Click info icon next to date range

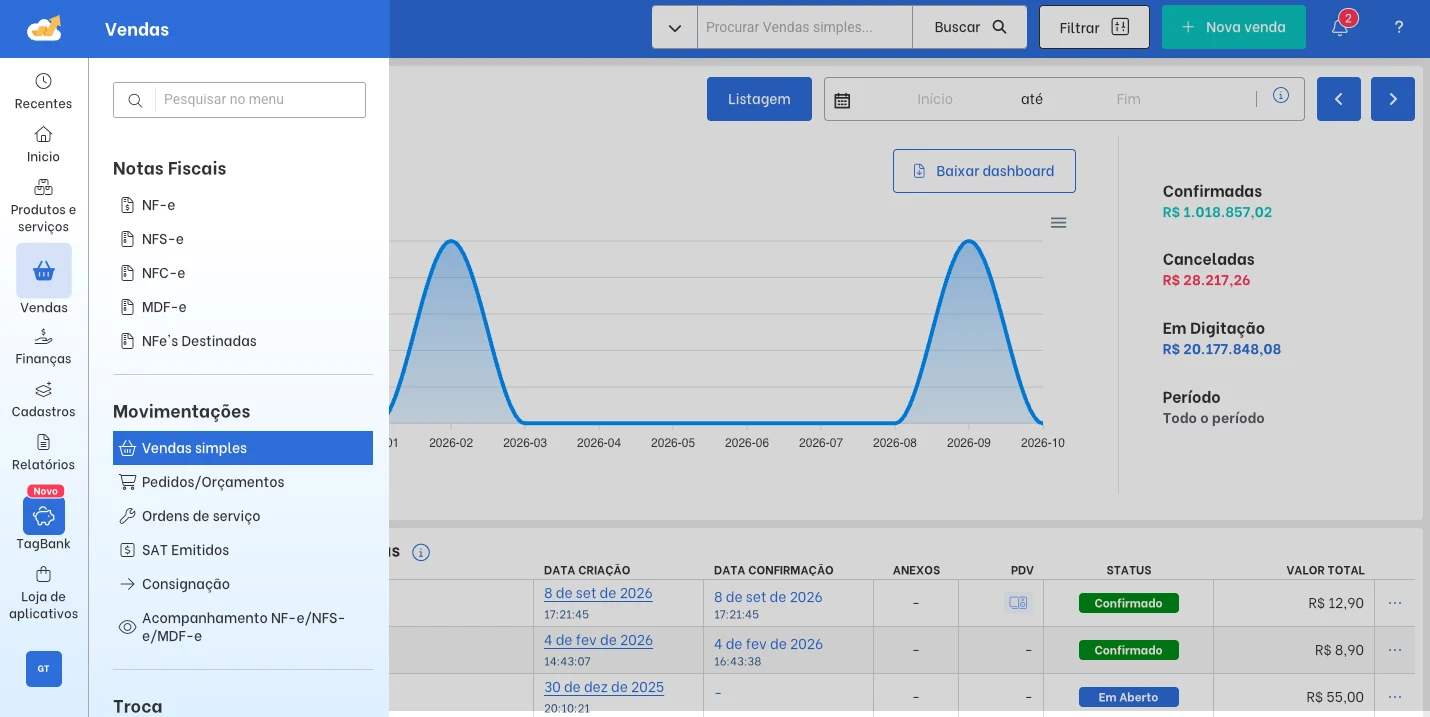pyautogui.click(x=1281, y=96)
